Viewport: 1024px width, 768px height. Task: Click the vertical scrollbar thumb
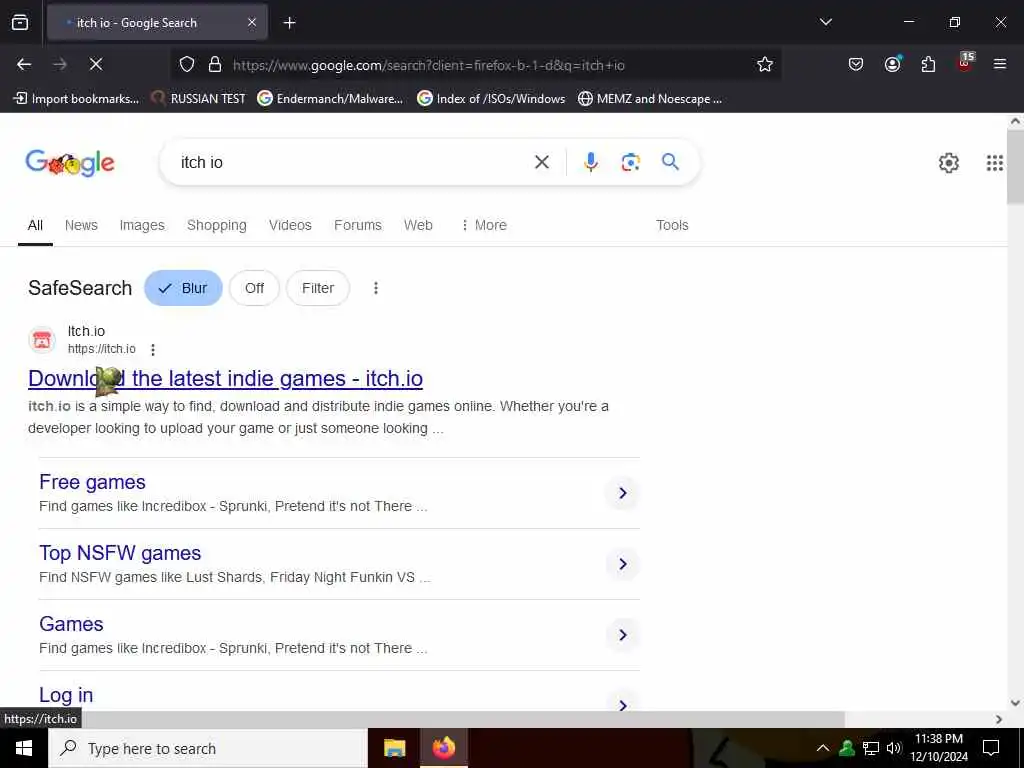tap(1015, 167)
